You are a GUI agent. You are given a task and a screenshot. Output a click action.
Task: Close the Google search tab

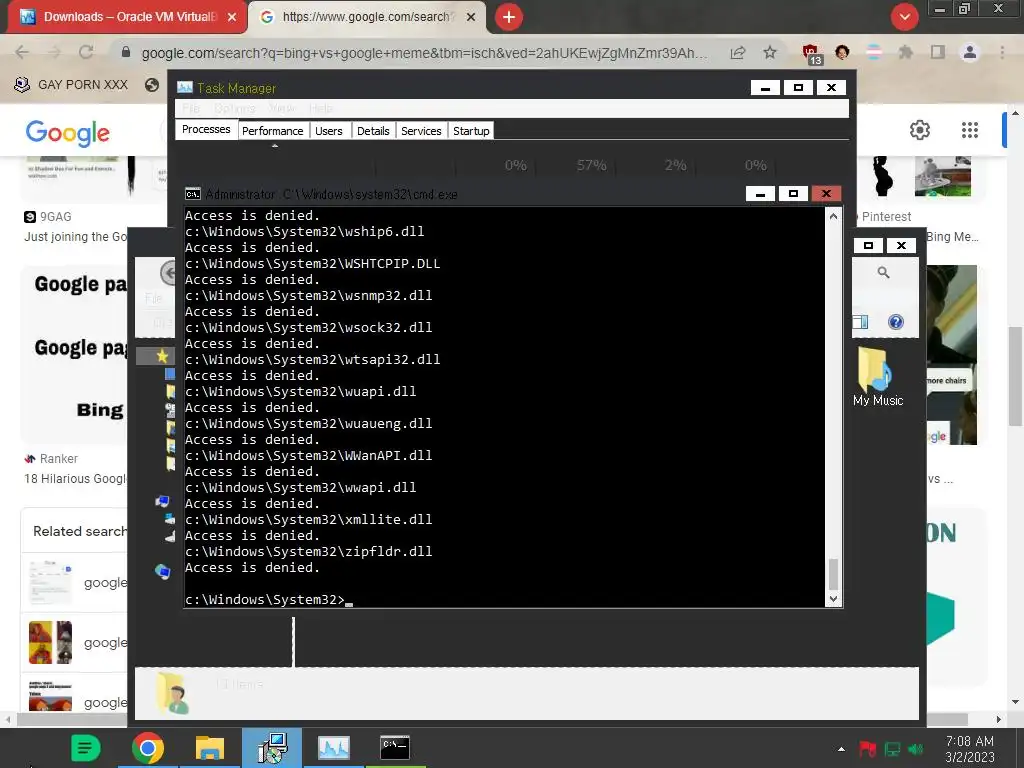471,18
